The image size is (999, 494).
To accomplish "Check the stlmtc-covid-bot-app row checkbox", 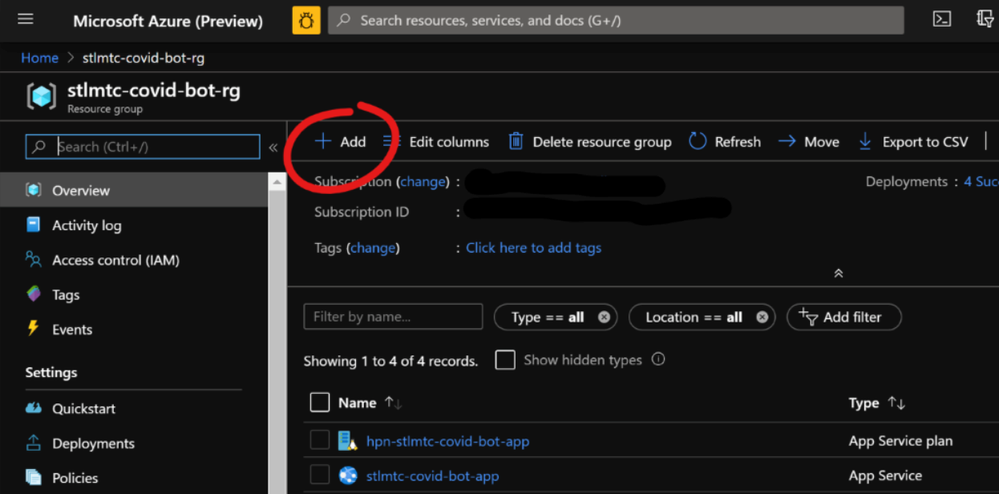I will click(320, 475).
